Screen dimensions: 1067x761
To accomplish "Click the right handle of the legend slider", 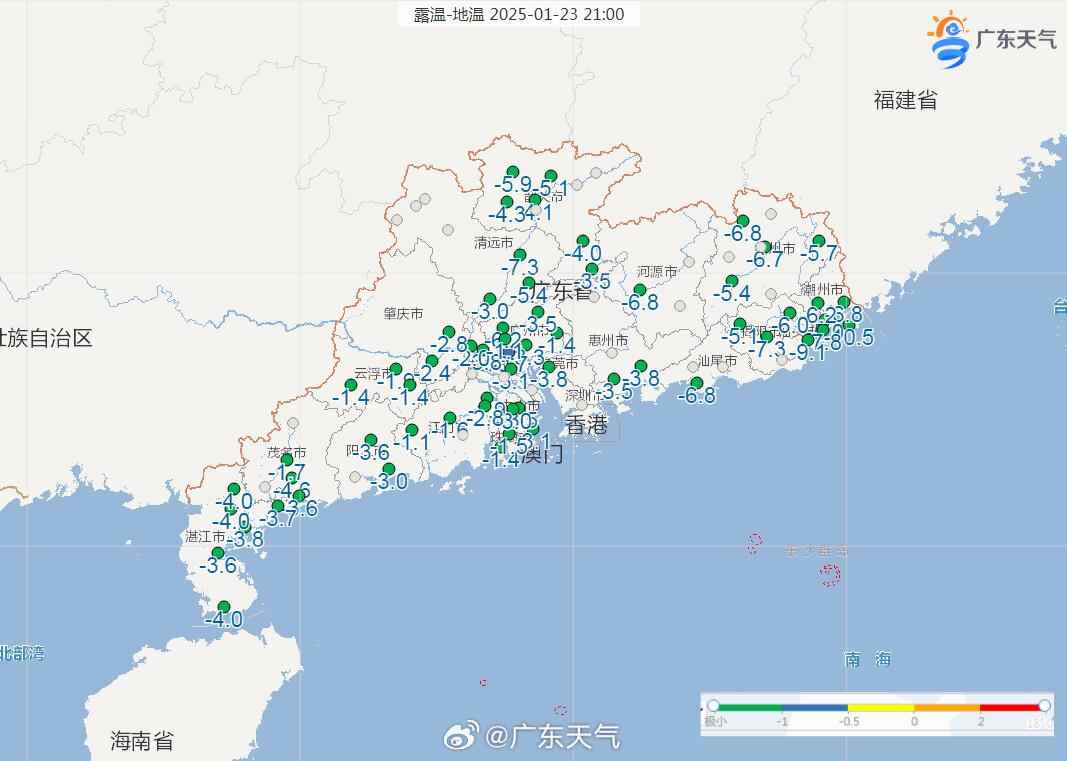I will [x=1044, y=706].
